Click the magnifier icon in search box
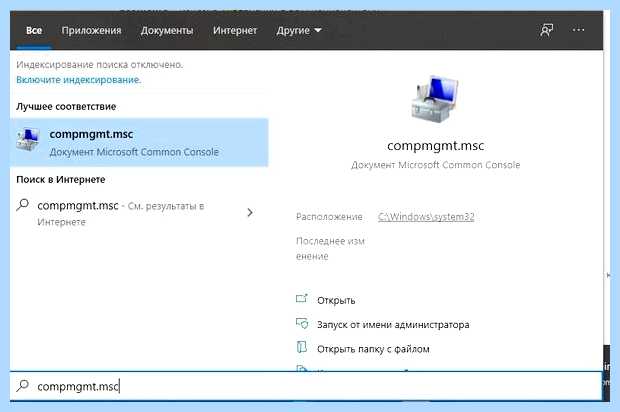Viewport: 620px width, 412px height. pyautogui.click(x=23, y=385)
